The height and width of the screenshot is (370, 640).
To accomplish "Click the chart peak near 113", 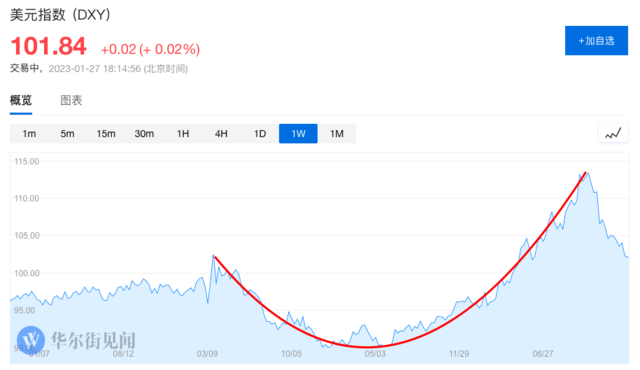I will (587, 173).
